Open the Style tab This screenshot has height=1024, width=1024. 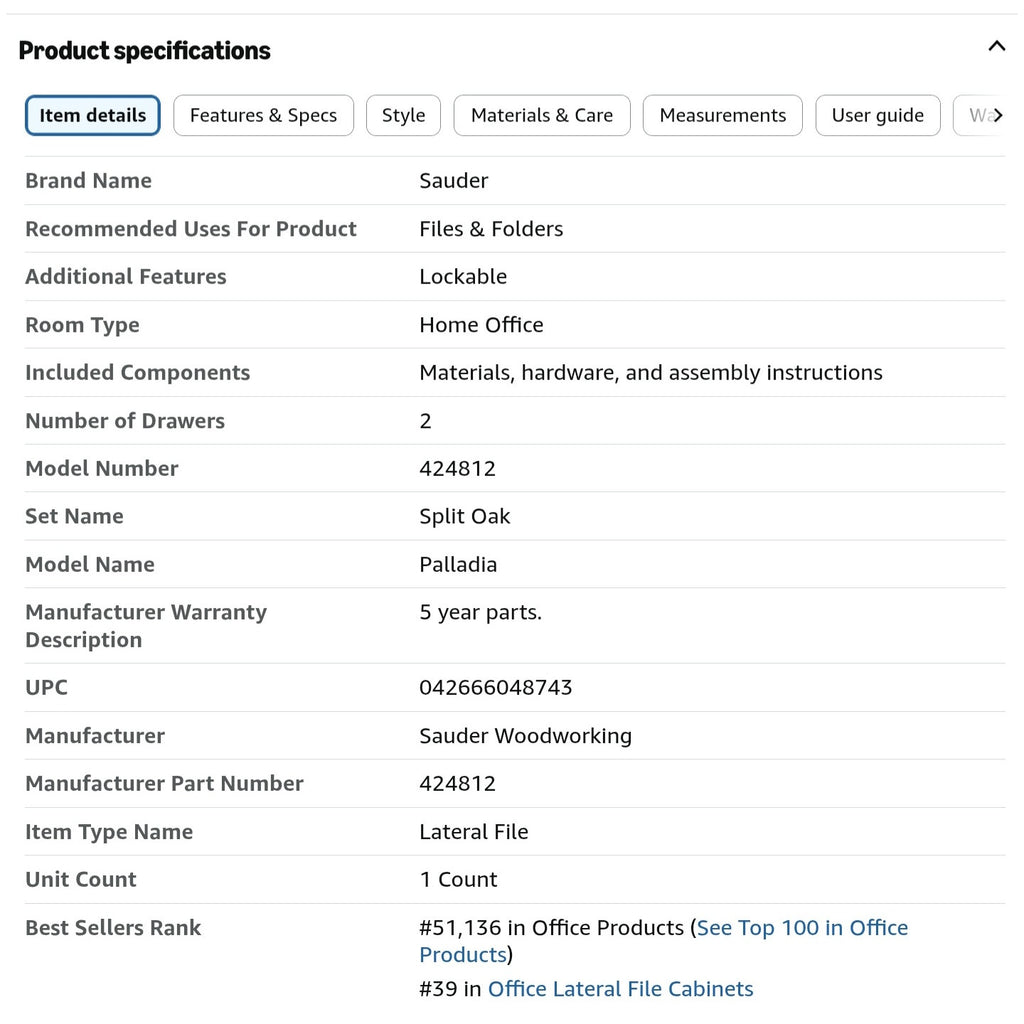pos(403,116)
